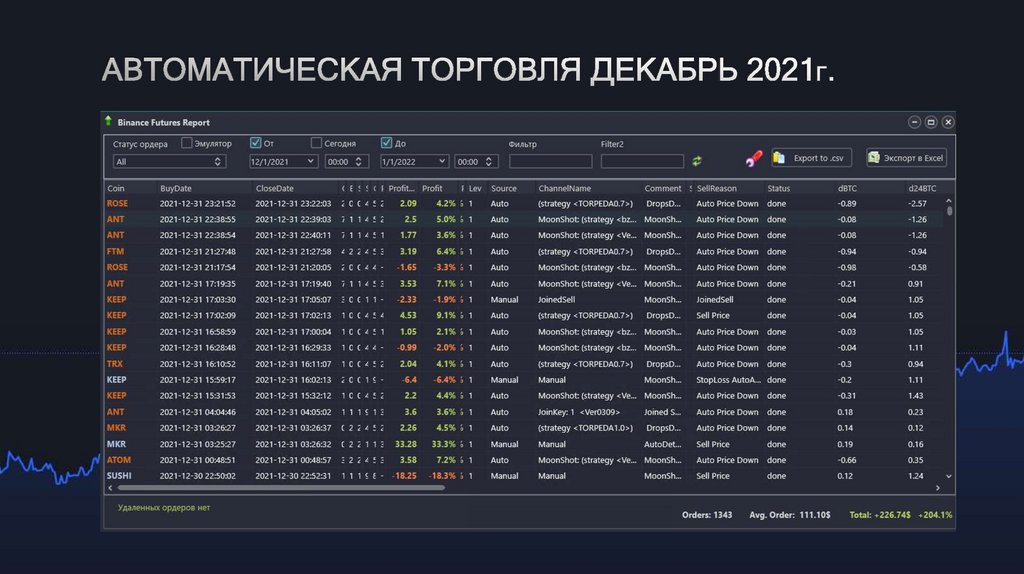Click the StopLoss AutoA... sell reason cell
The height and width of the screenshot is (574, 1024).
(728, 379)
